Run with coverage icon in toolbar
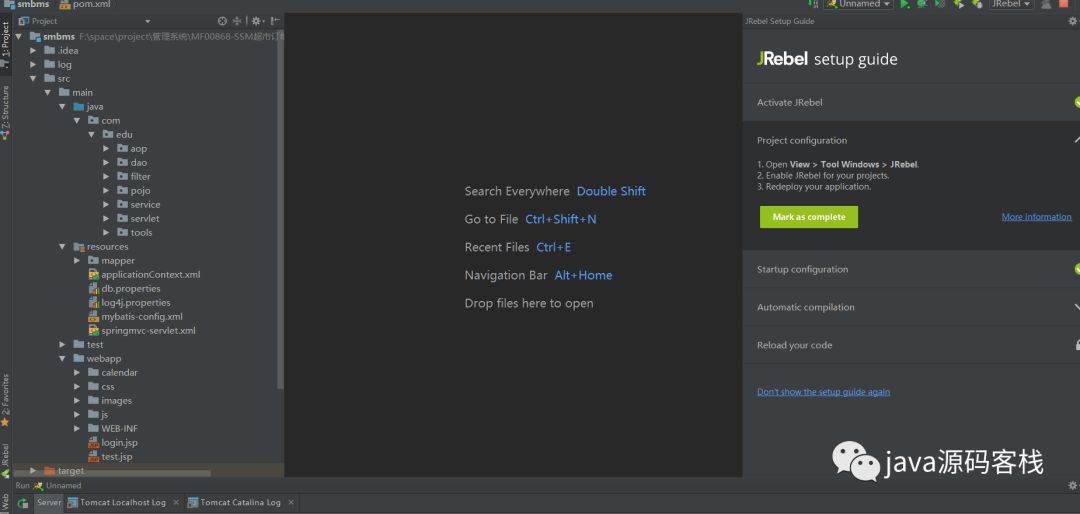Image resolution: width=1080 pixels, height=514 pixels. click(x=940, y=4)
